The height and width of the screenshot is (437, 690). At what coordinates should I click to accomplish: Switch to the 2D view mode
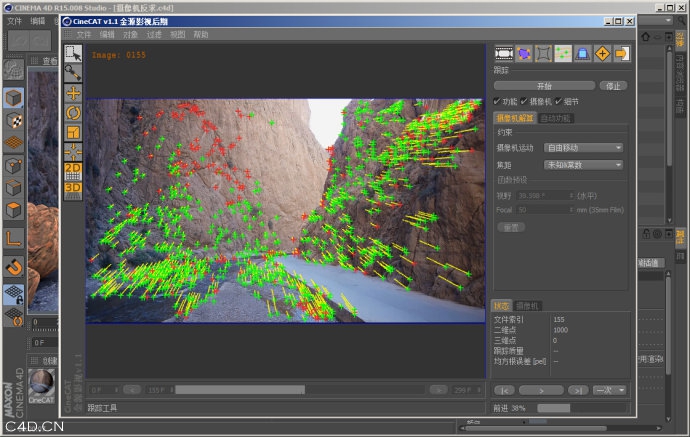[73, 171]
